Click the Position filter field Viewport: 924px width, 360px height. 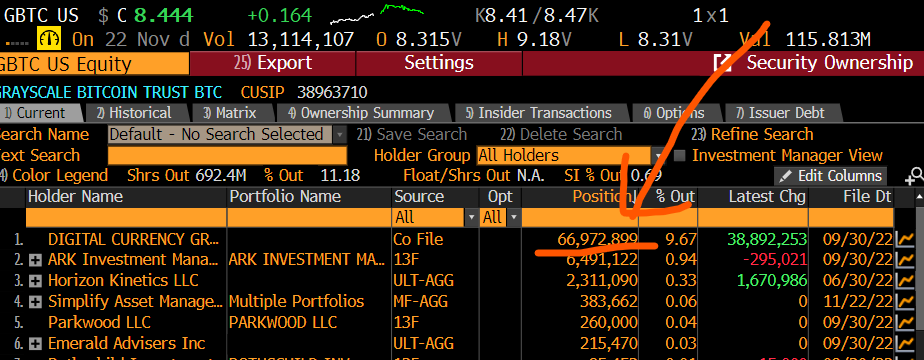(580, 218)
